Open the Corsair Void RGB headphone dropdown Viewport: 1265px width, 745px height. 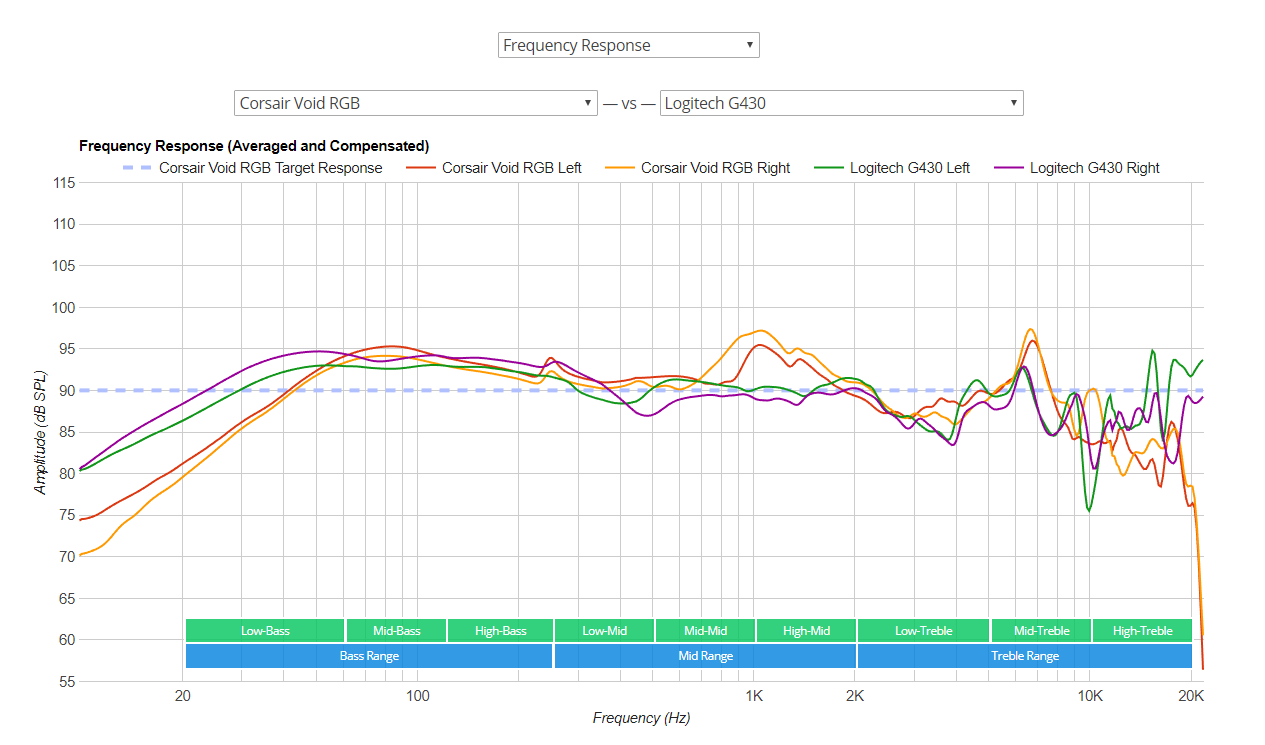416,103
